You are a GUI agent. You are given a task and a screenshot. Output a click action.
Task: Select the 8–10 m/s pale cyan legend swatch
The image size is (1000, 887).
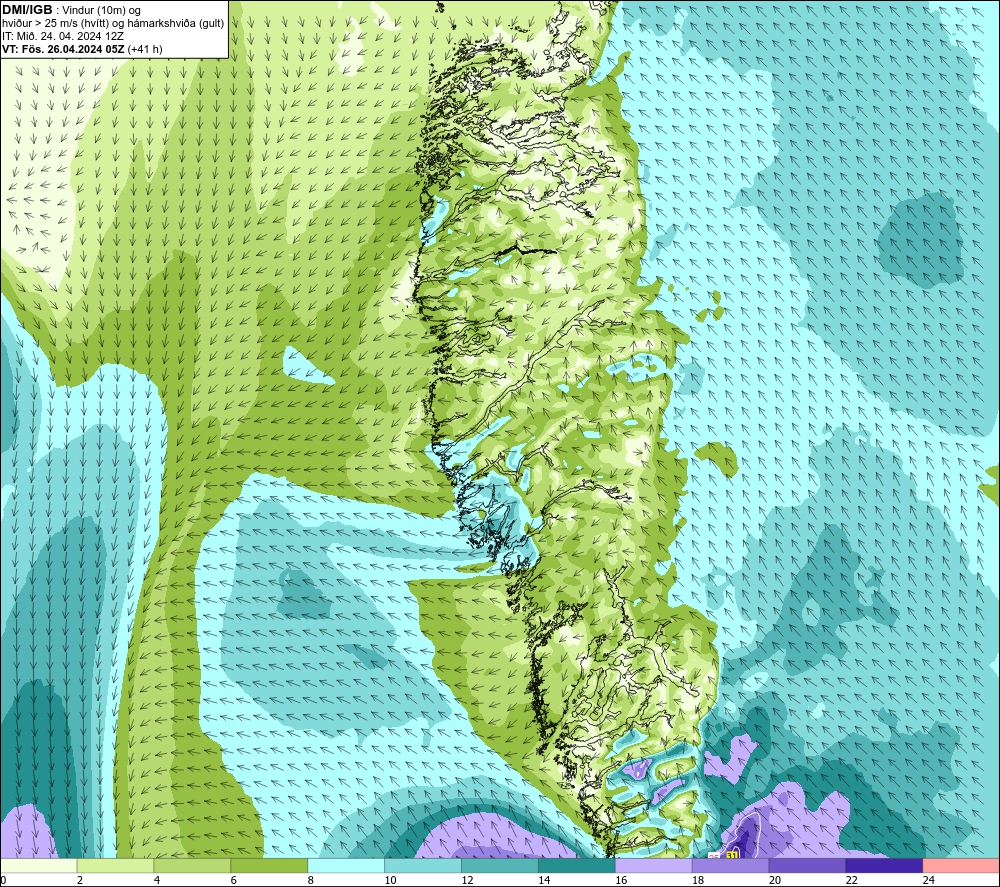click(x=346, y=866)
